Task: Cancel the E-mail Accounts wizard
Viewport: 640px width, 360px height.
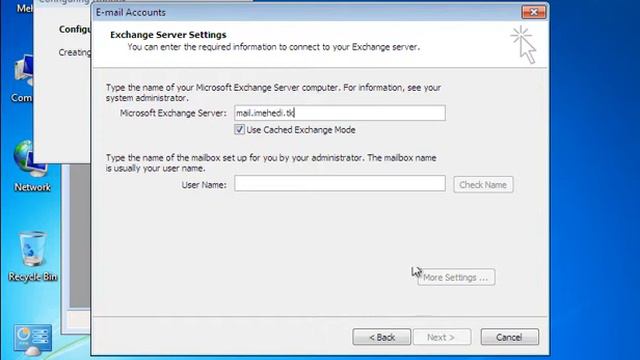Action: click(x=509, y=337)
